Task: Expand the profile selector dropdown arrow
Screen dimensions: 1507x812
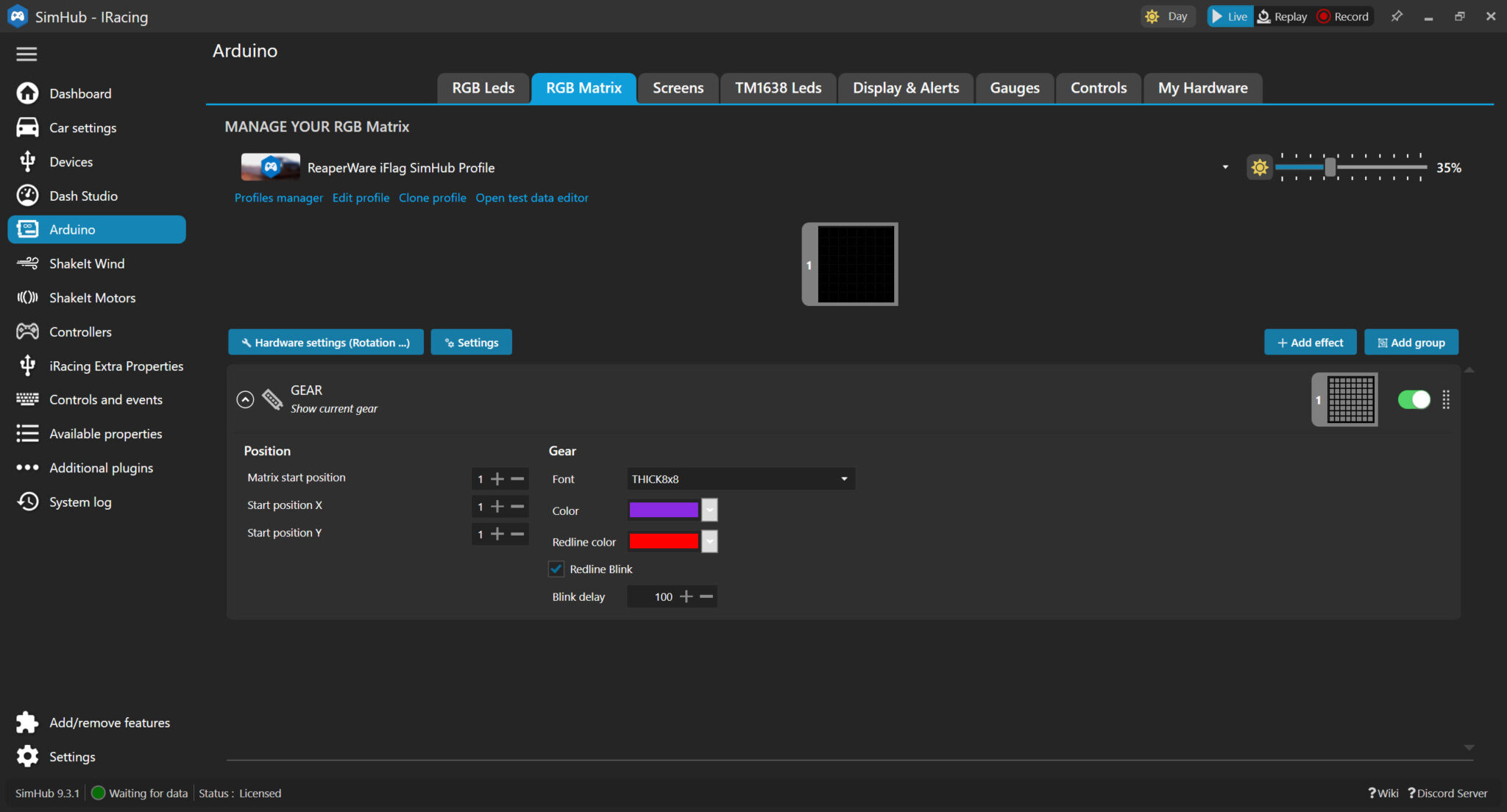Action: (x=1225, y=168)
